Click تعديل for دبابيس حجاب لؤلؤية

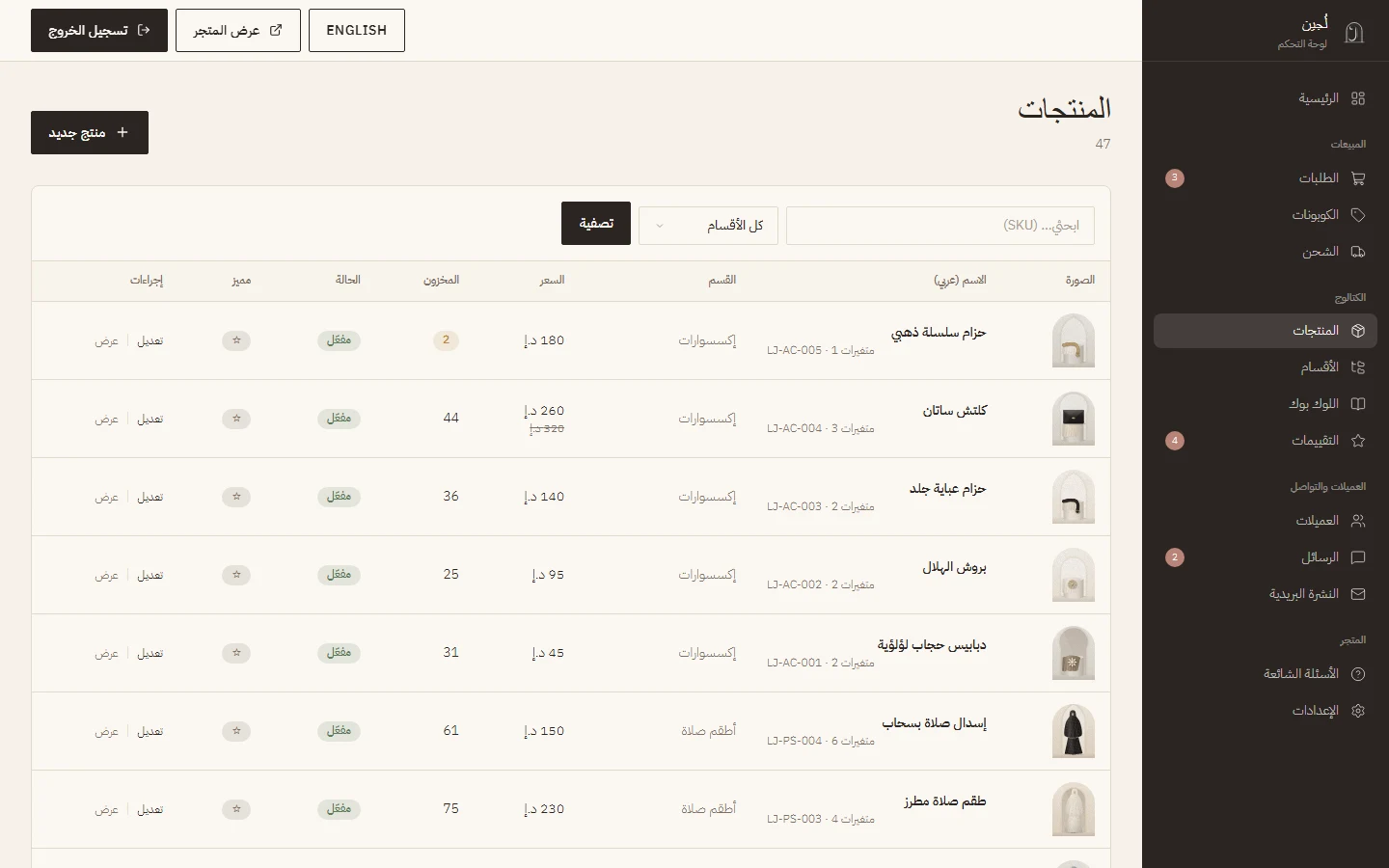click(x=150, y=653)
